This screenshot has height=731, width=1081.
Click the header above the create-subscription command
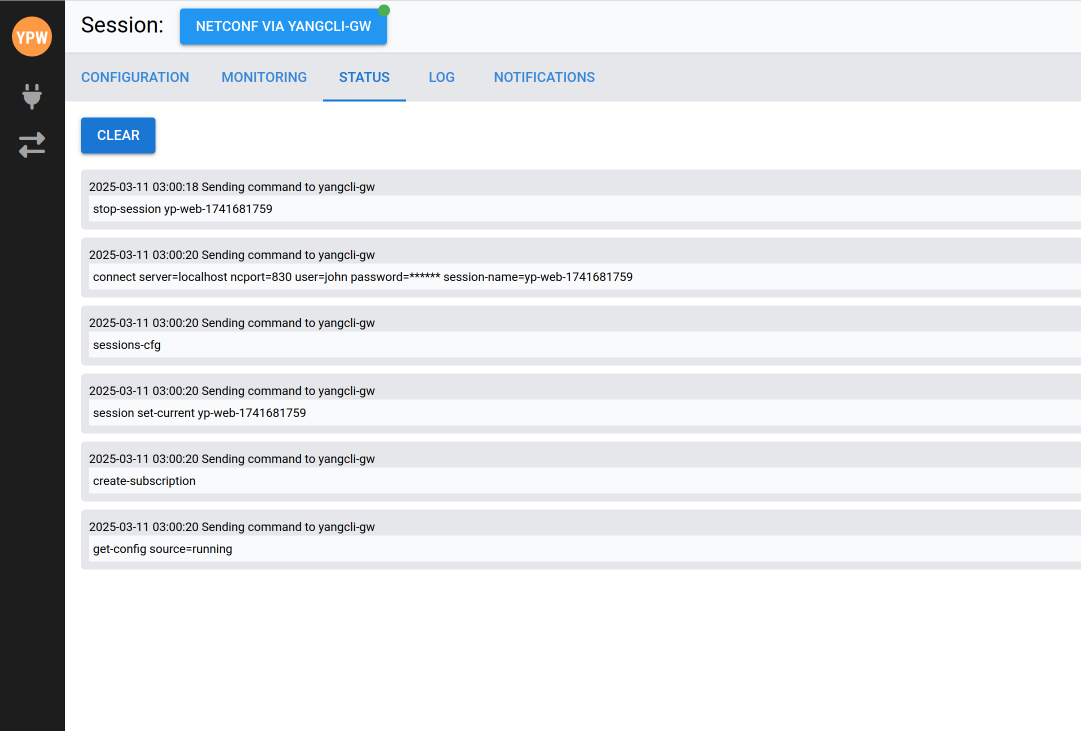(231, 459)
